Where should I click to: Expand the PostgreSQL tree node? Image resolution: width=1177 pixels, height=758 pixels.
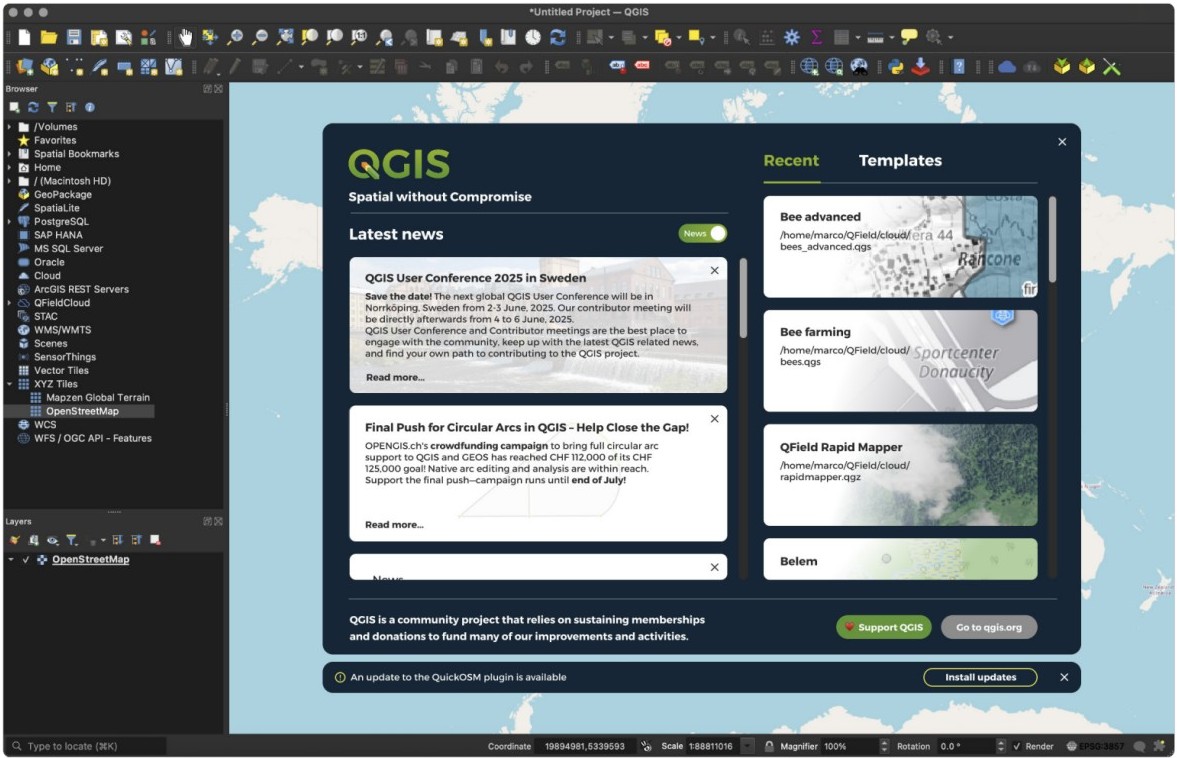click(x=10, y=222)
